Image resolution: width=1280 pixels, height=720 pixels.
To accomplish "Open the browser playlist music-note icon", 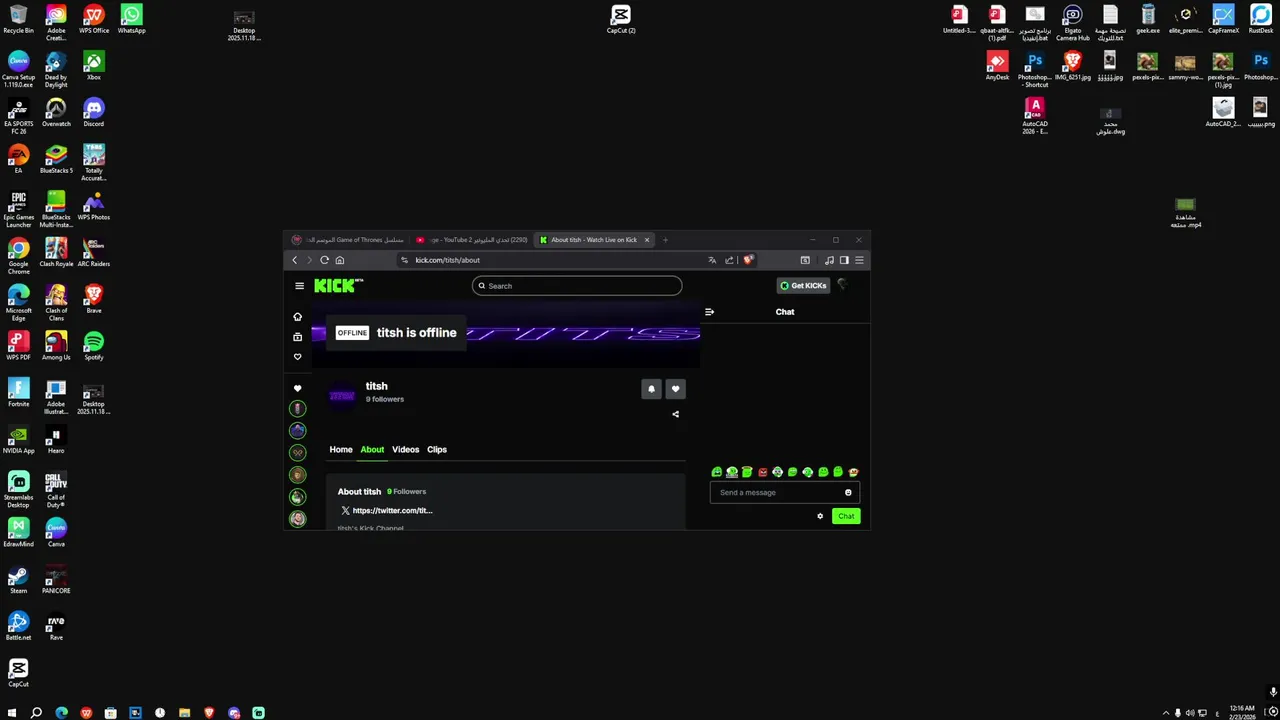I will 829,260.
